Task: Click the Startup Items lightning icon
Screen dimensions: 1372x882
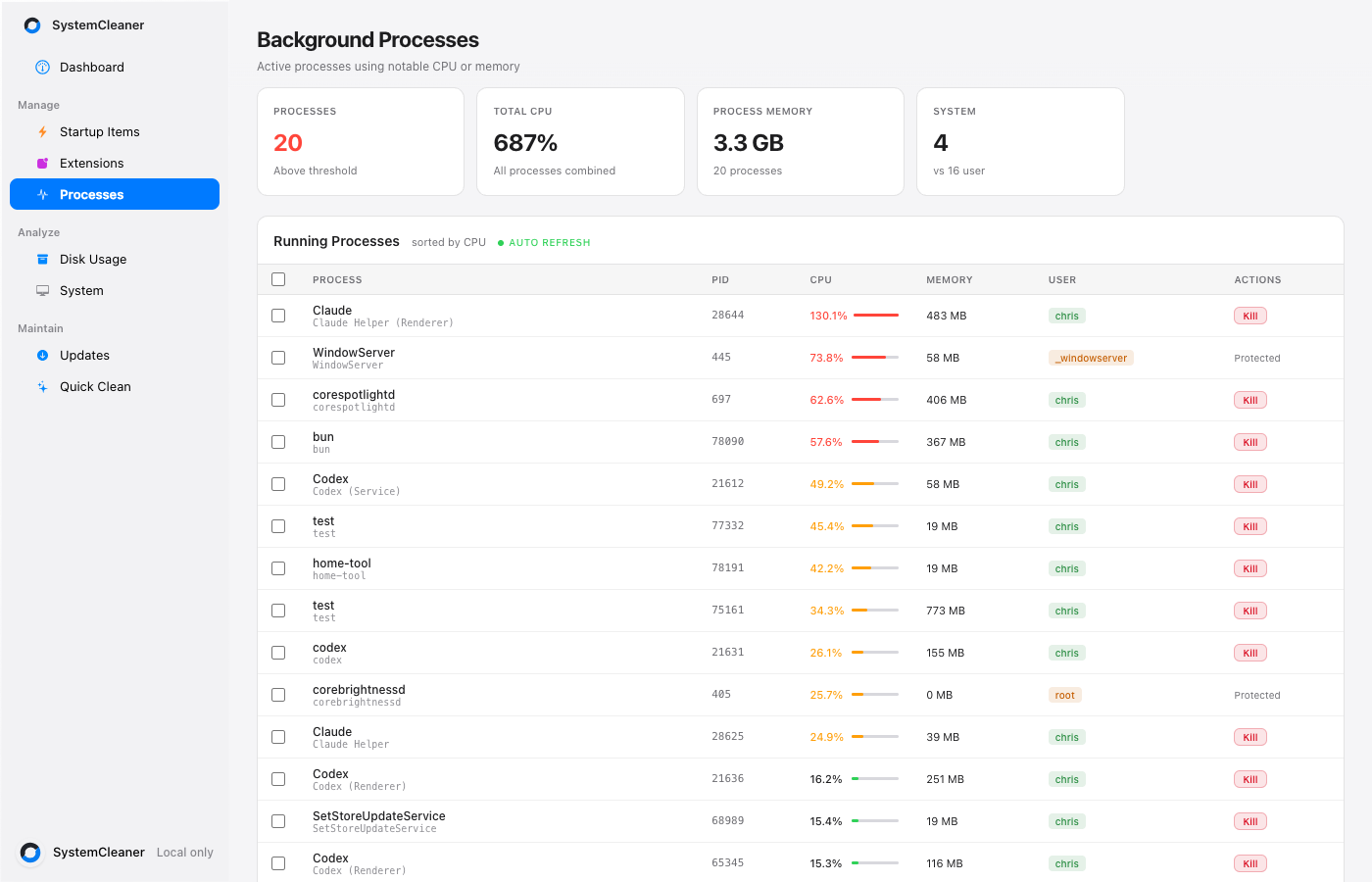Action: point(42,132)
